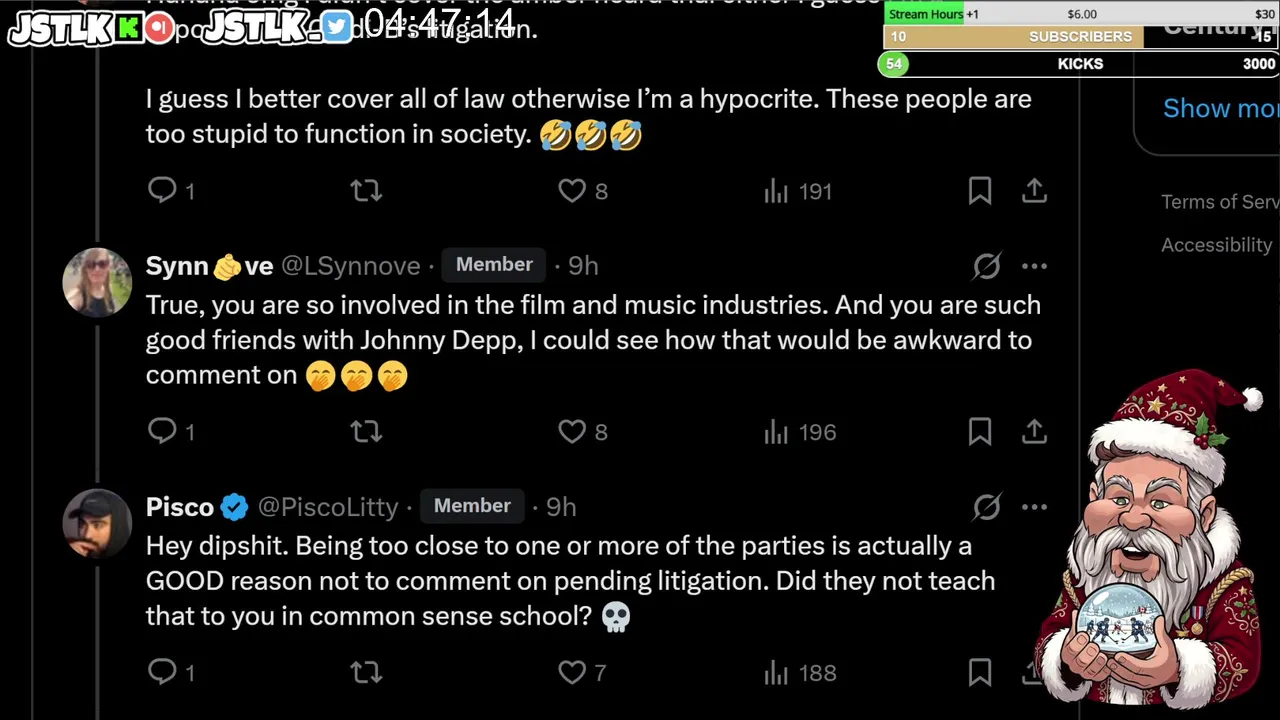The height and width of the screenshot is (720, 1280).
Task: Open more options on Synnove's tweet
Action: pos(1034,266)
